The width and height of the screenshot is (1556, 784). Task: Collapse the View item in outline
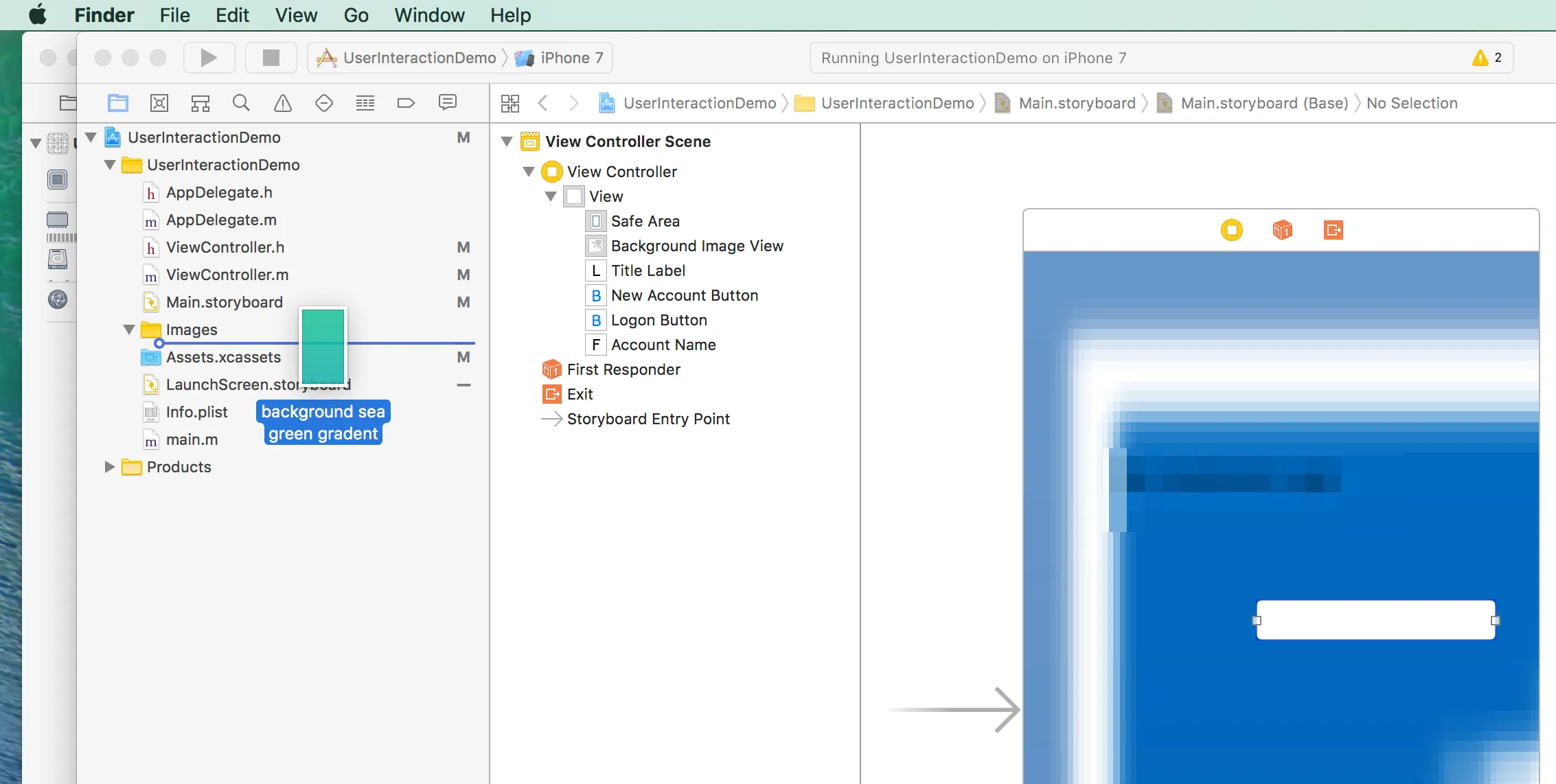click(551, 196)
